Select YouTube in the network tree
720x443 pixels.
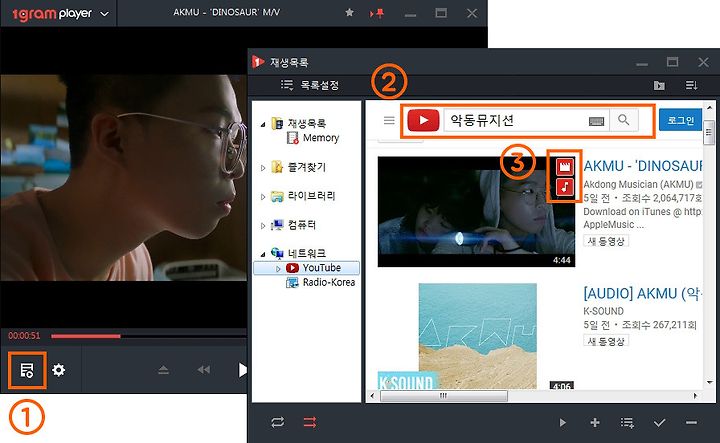click(x=321, y=268)
